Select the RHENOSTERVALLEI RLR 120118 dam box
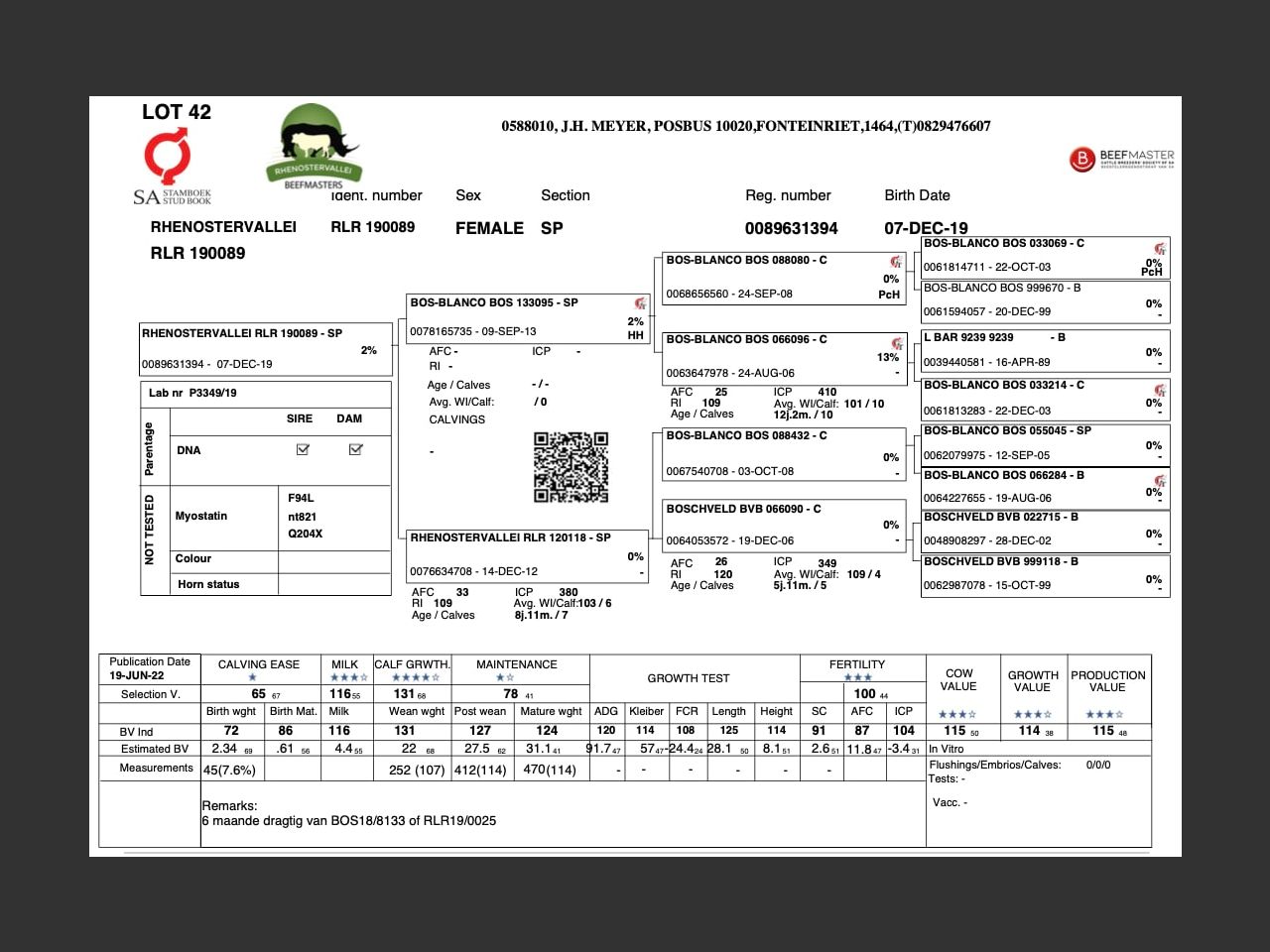 [526, 555]
